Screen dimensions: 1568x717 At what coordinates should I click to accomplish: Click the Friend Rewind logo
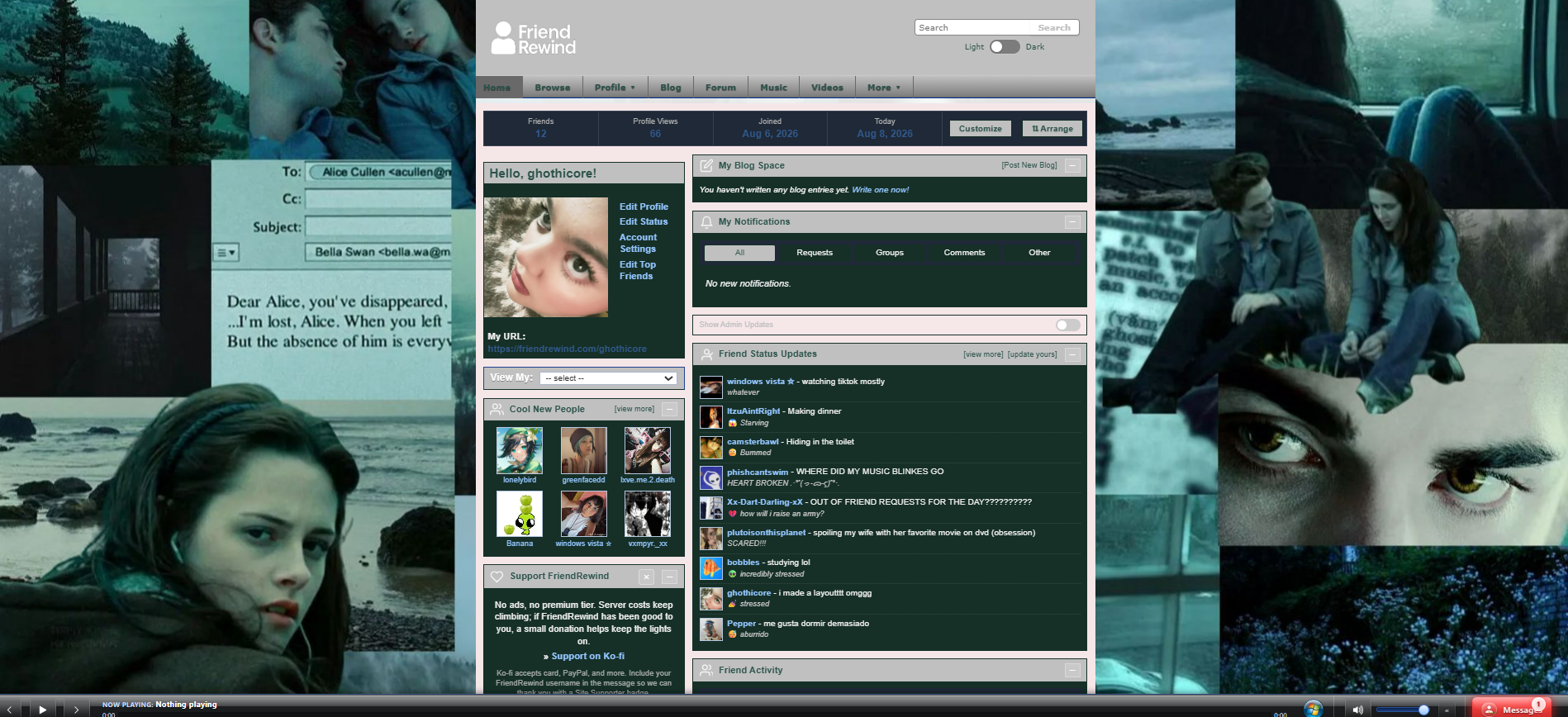534,39
